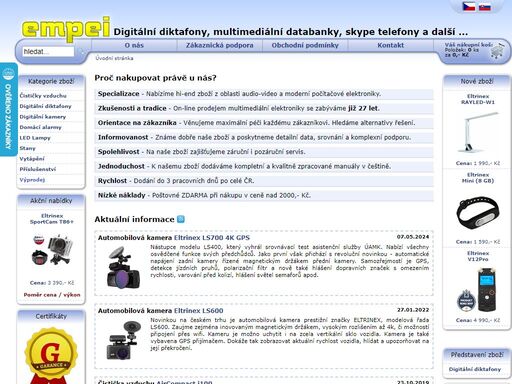
Task: Switch language via the Slovak flag icon
Action: [x=485, y=6]
